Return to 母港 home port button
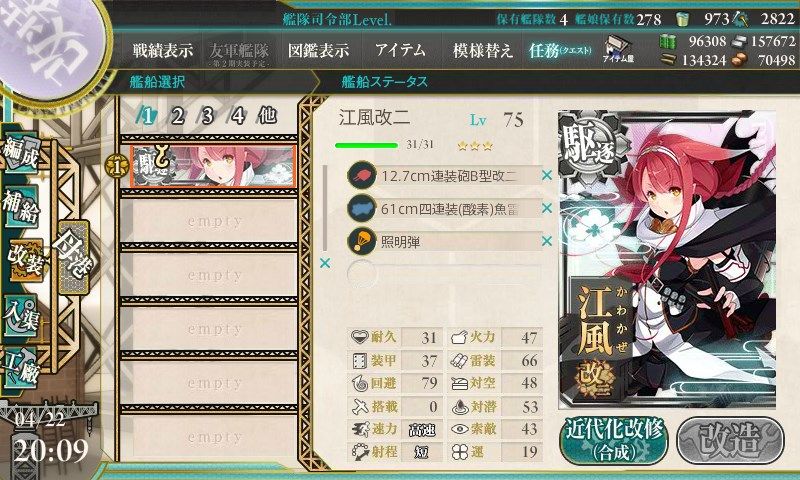This screenshot has width=800, height=480. point(74,257)
